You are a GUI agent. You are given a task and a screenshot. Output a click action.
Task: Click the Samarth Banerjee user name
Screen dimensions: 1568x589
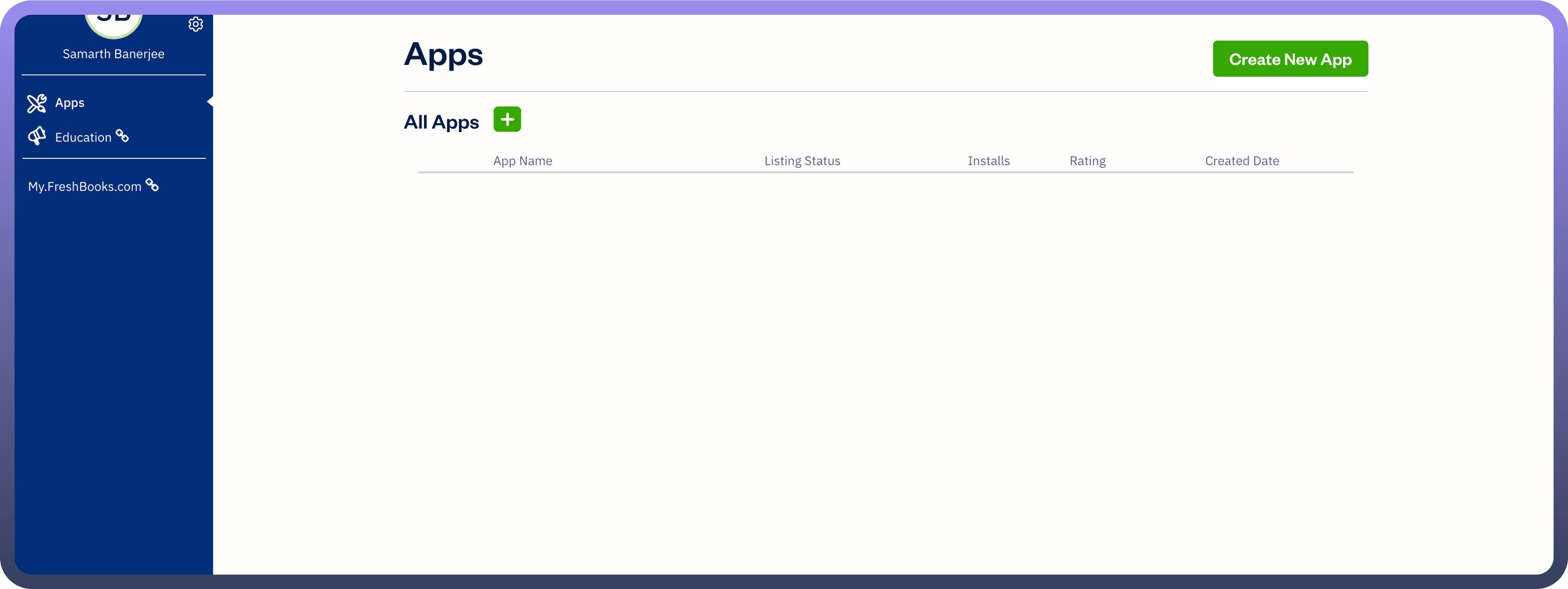(x=113, y=54)
